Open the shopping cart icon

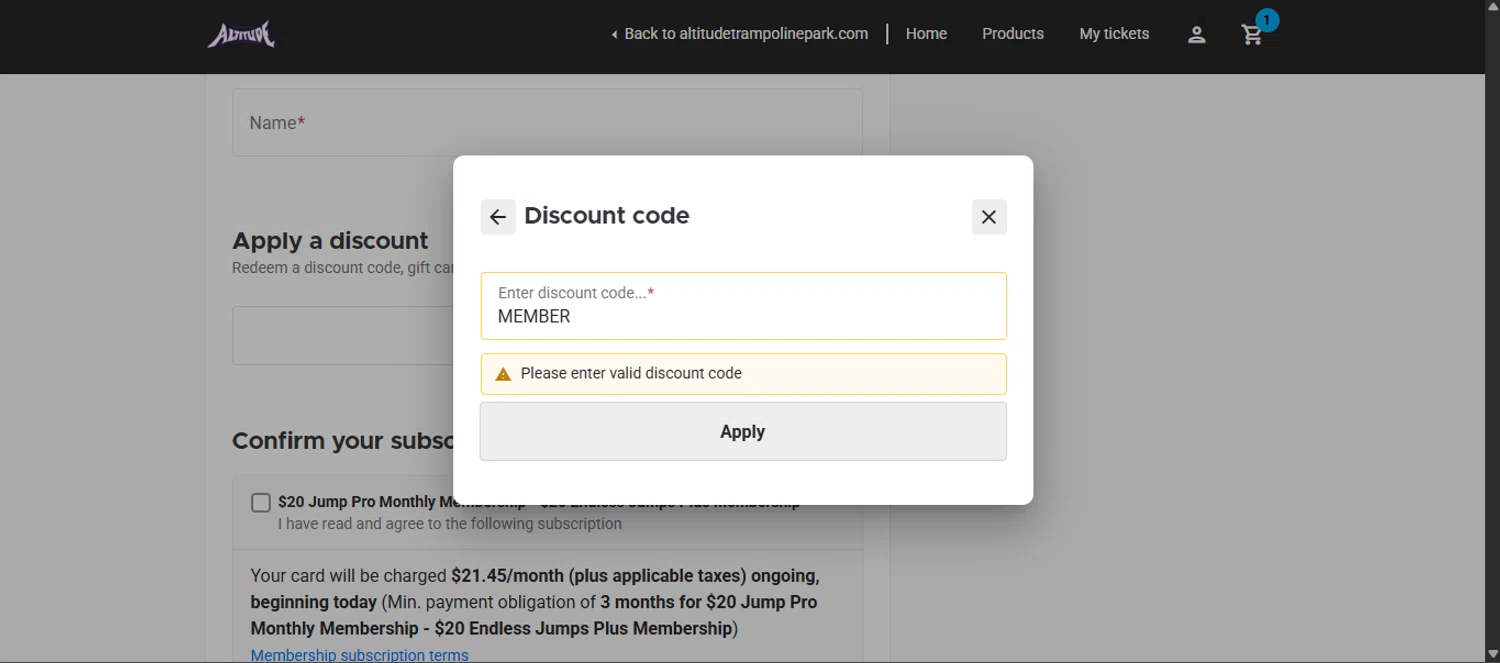[1251, 36]
